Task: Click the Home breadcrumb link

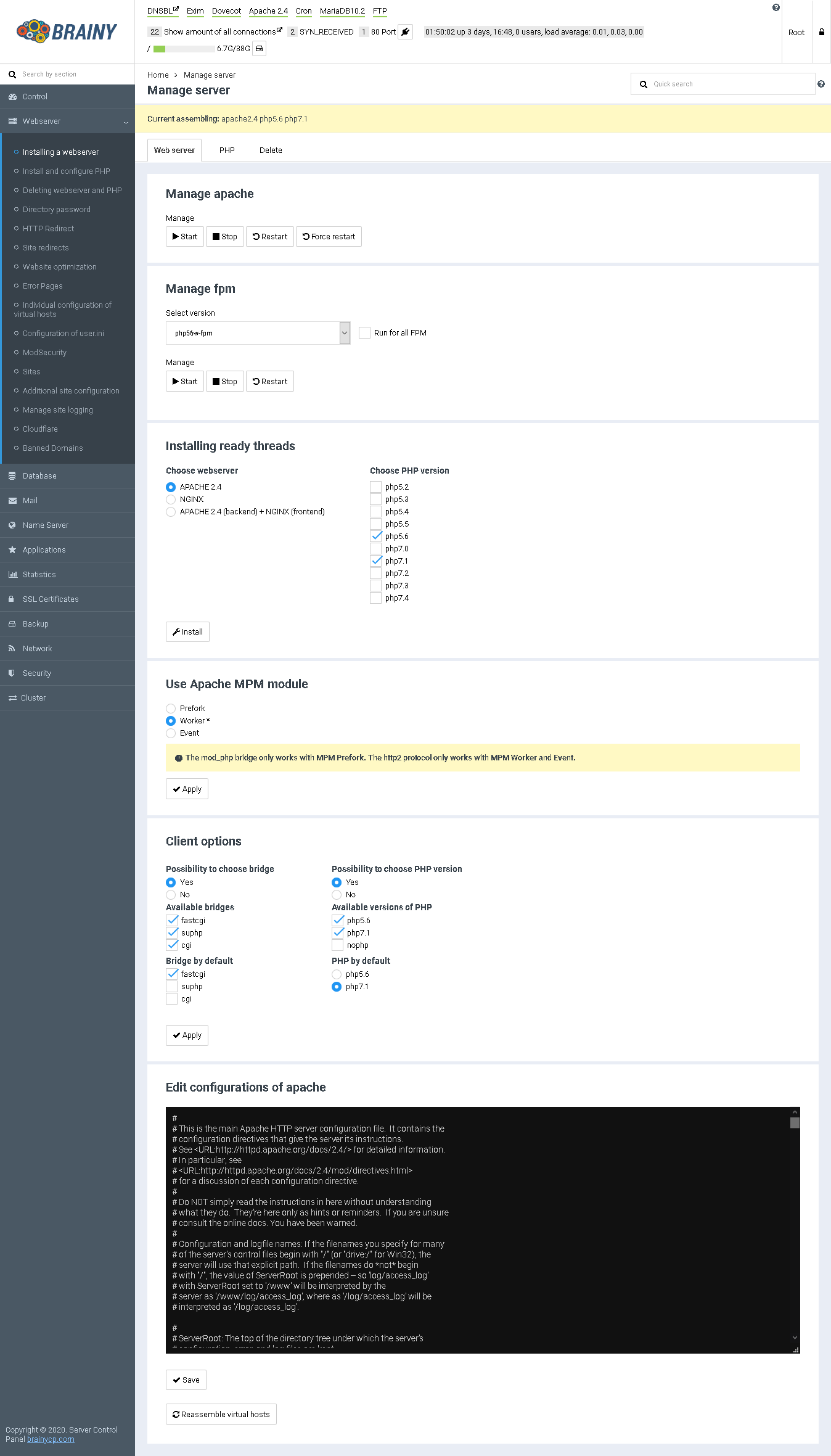Action: 158,75
